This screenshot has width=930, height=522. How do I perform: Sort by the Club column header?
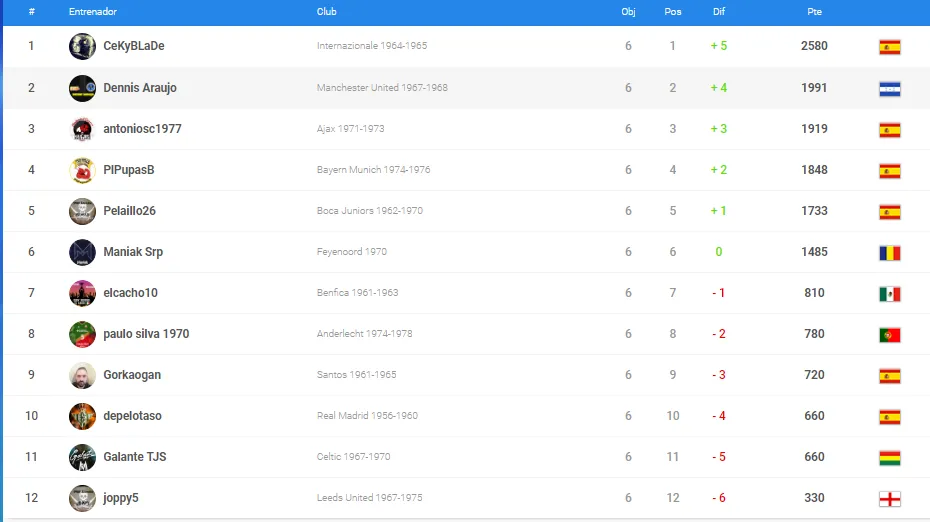(327, 11)
